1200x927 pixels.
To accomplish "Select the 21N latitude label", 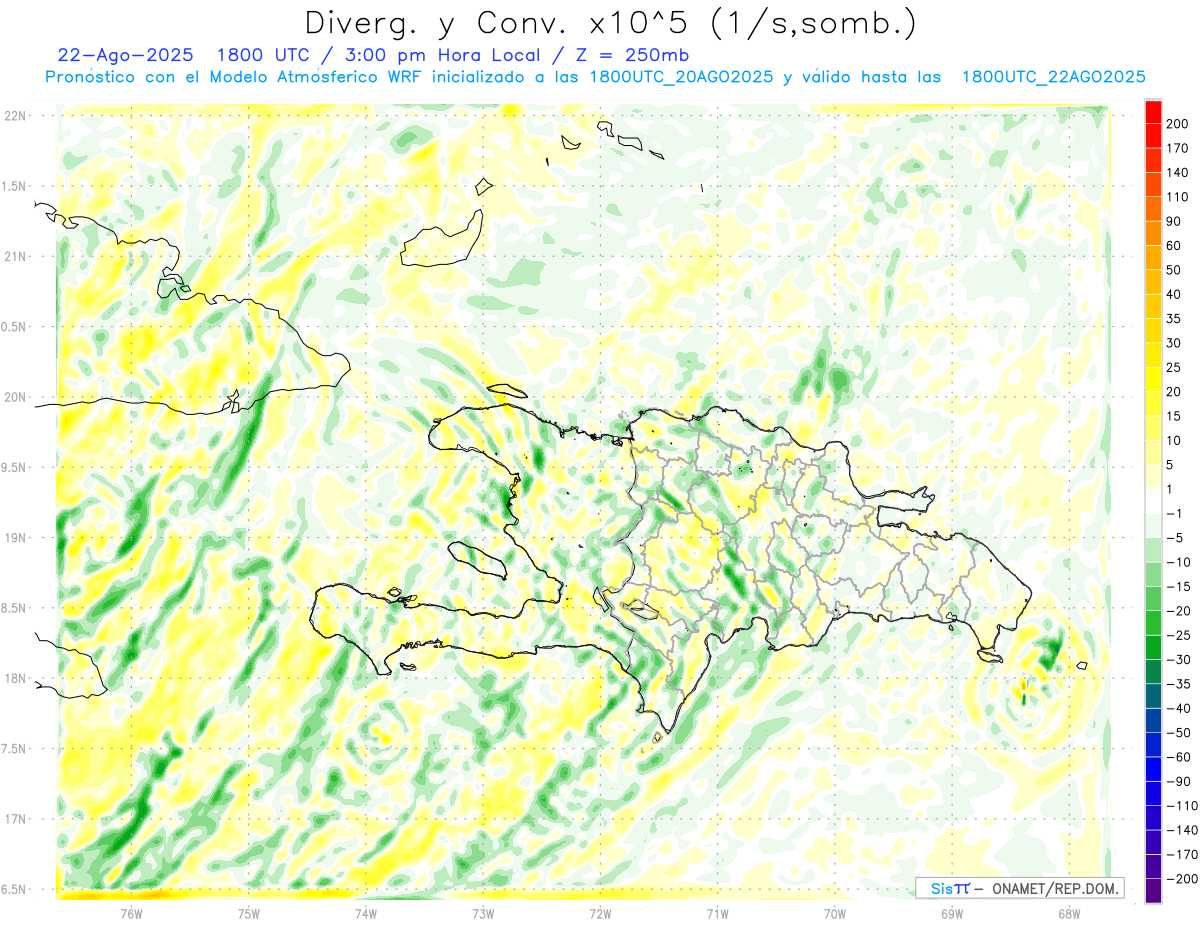I will click(15, 256).
